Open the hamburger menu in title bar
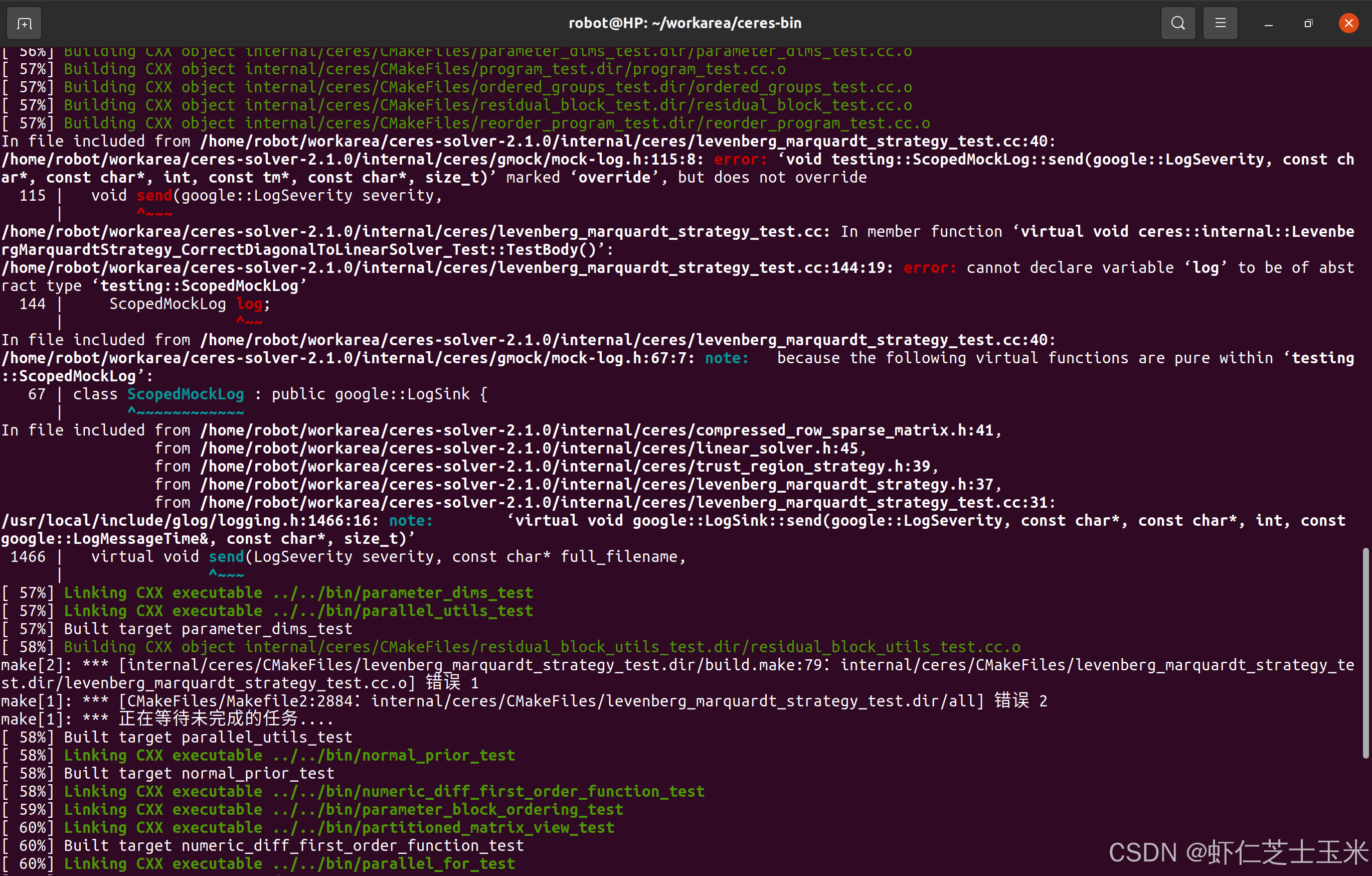 coord(1220,24)
